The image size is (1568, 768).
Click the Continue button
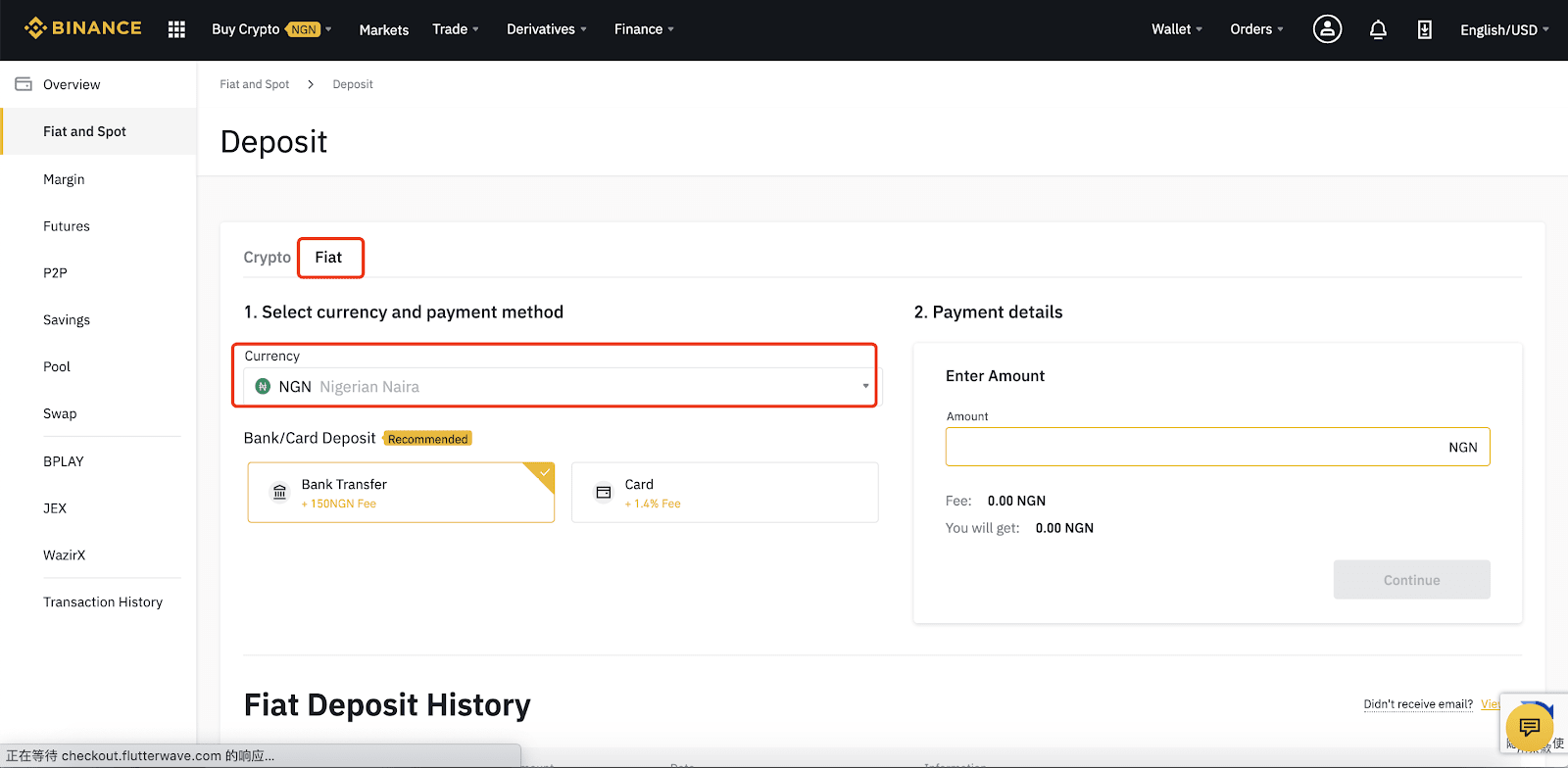coord(1411,580)
